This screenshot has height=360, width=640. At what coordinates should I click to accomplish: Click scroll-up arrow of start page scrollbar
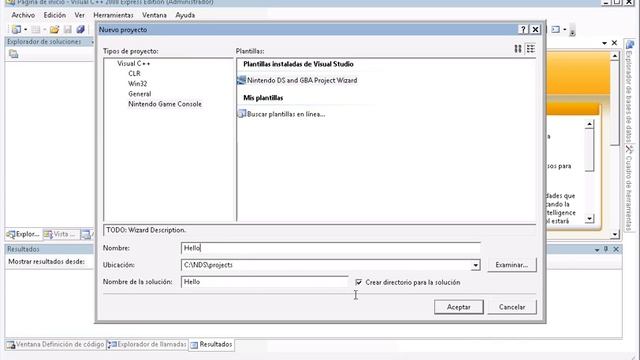[x=615, y=56]
